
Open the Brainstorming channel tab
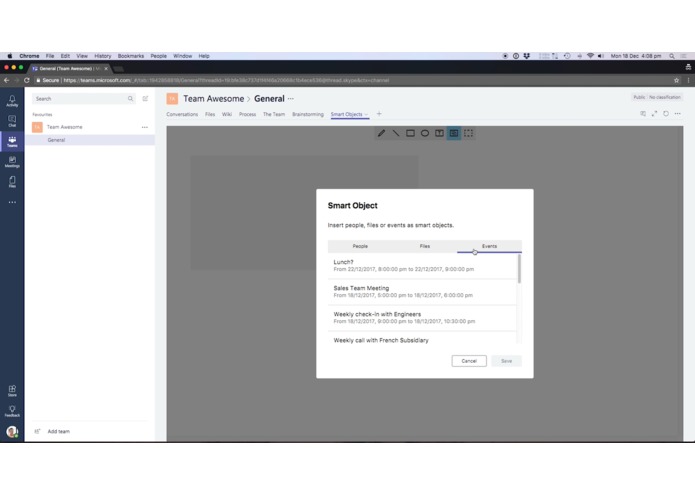(308, 114)
